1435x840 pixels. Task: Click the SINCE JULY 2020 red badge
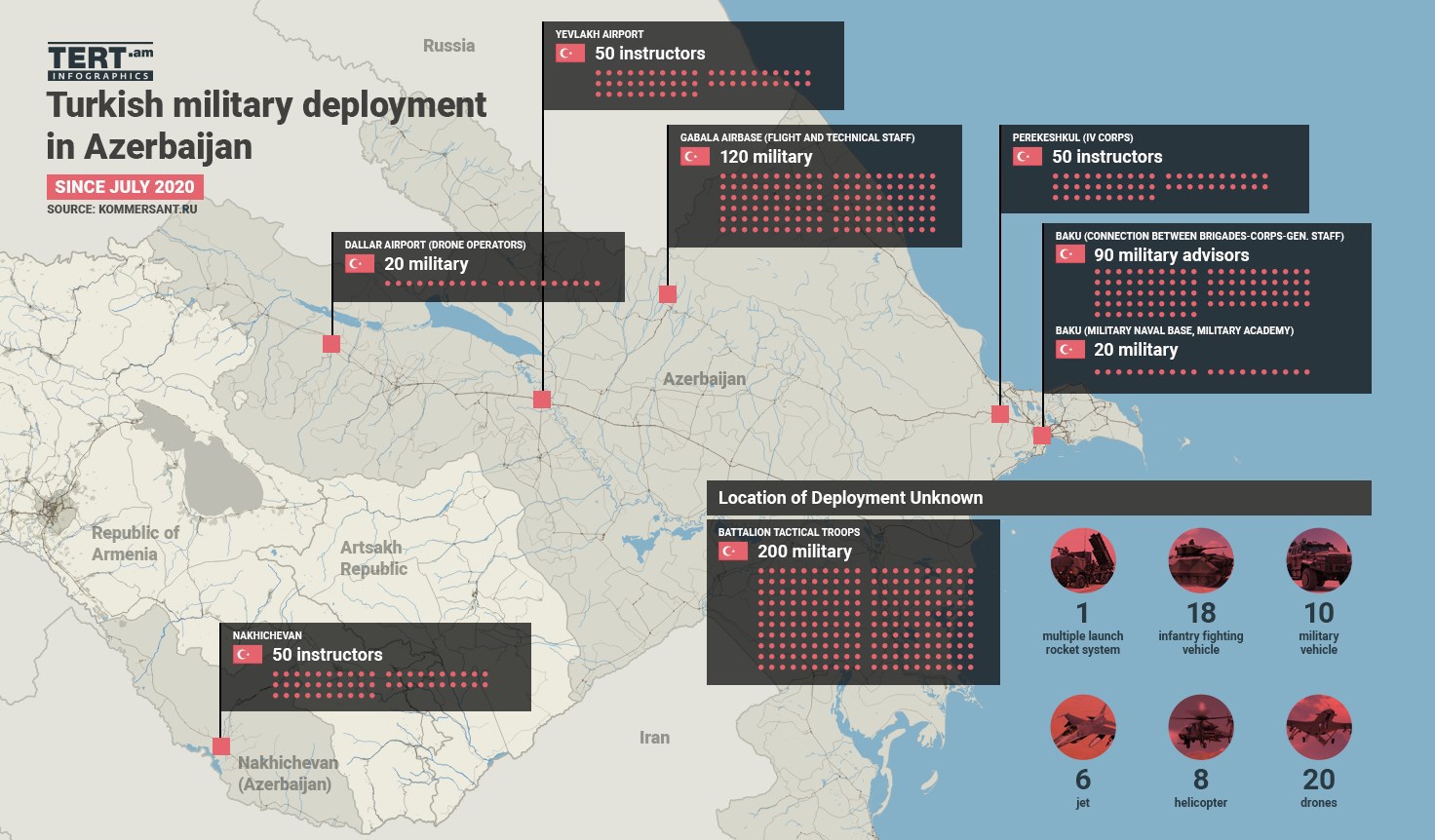tap(125, 187)
